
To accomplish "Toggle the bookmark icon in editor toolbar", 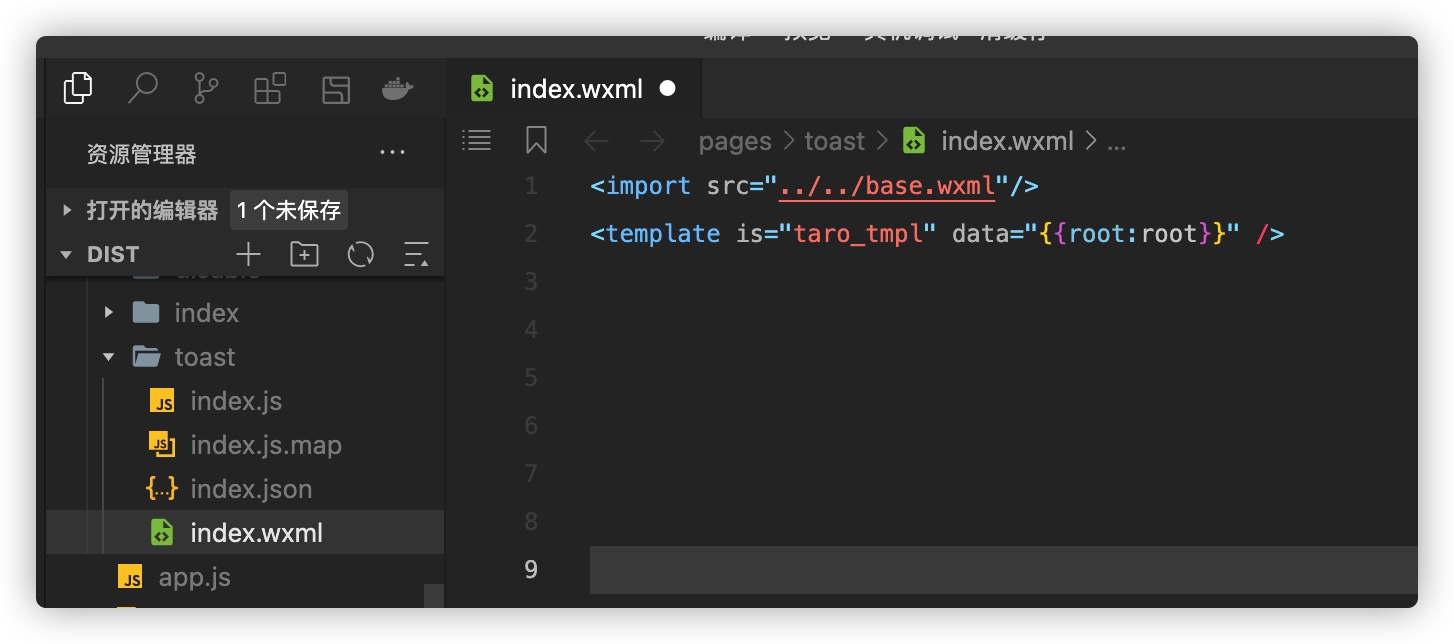I will 536,141.
